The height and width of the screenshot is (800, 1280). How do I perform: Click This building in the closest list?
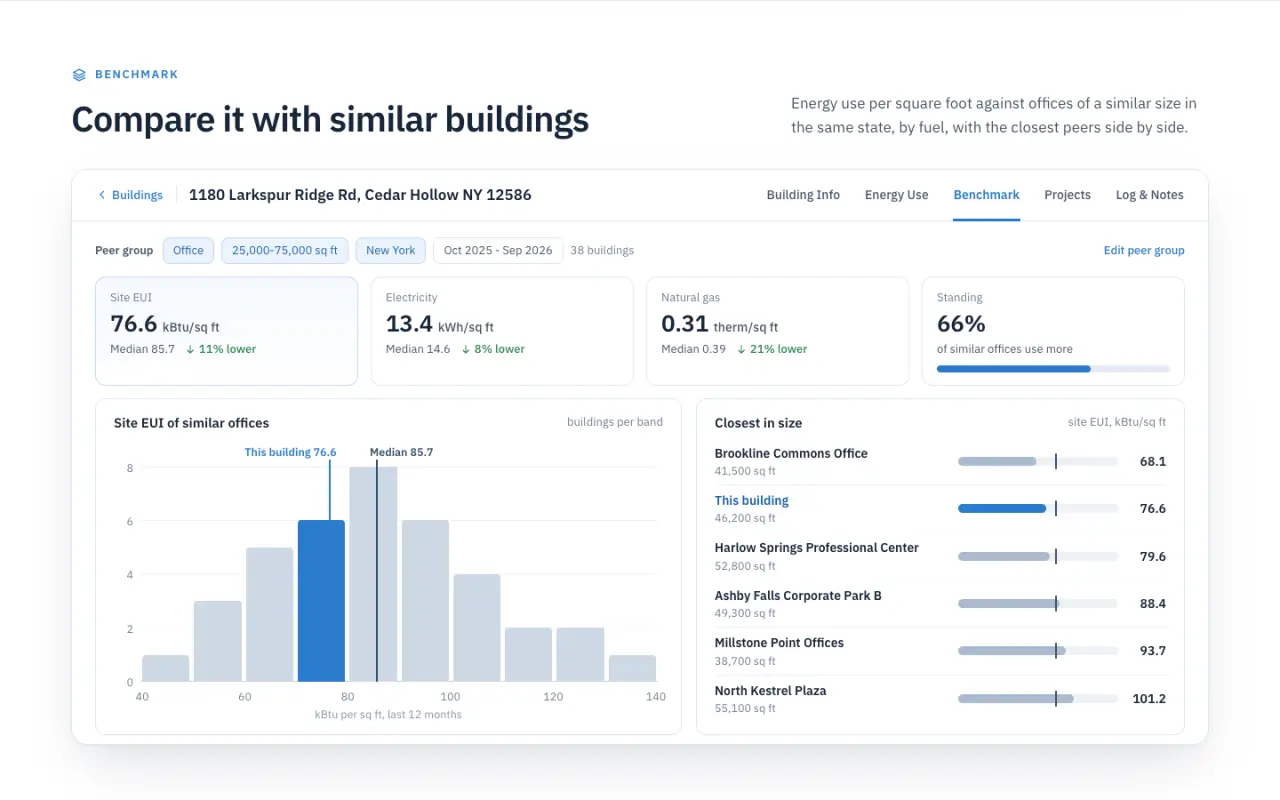coord(751,500)
